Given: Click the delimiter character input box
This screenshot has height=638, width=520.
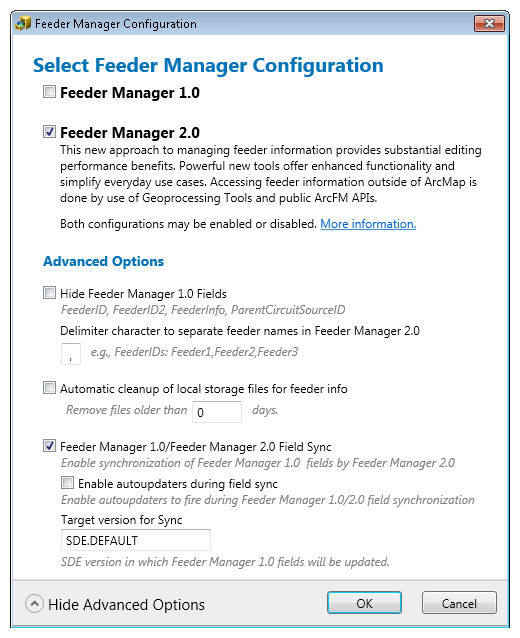Looking at the screenshot, I should pos(71,354).
